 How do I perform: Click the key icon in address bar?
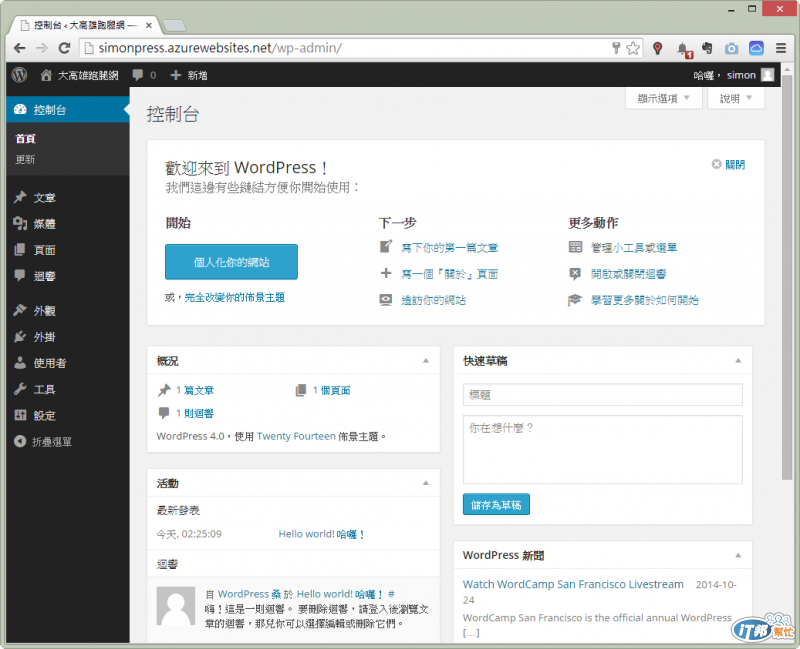(x=616, y=48)
